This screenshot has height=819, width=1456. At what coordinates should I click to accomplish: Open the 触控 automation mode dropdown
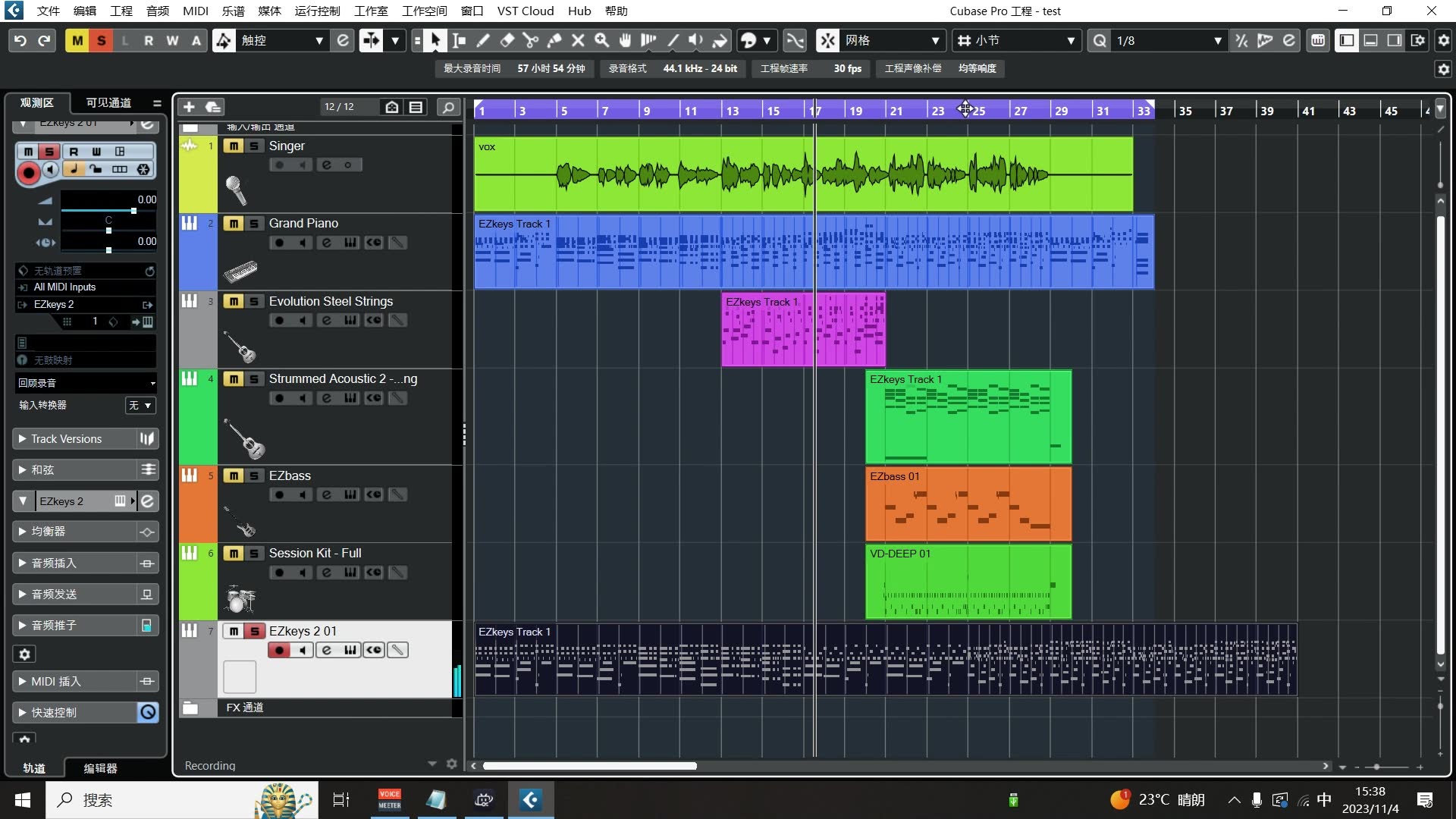(x=281, y=41)
